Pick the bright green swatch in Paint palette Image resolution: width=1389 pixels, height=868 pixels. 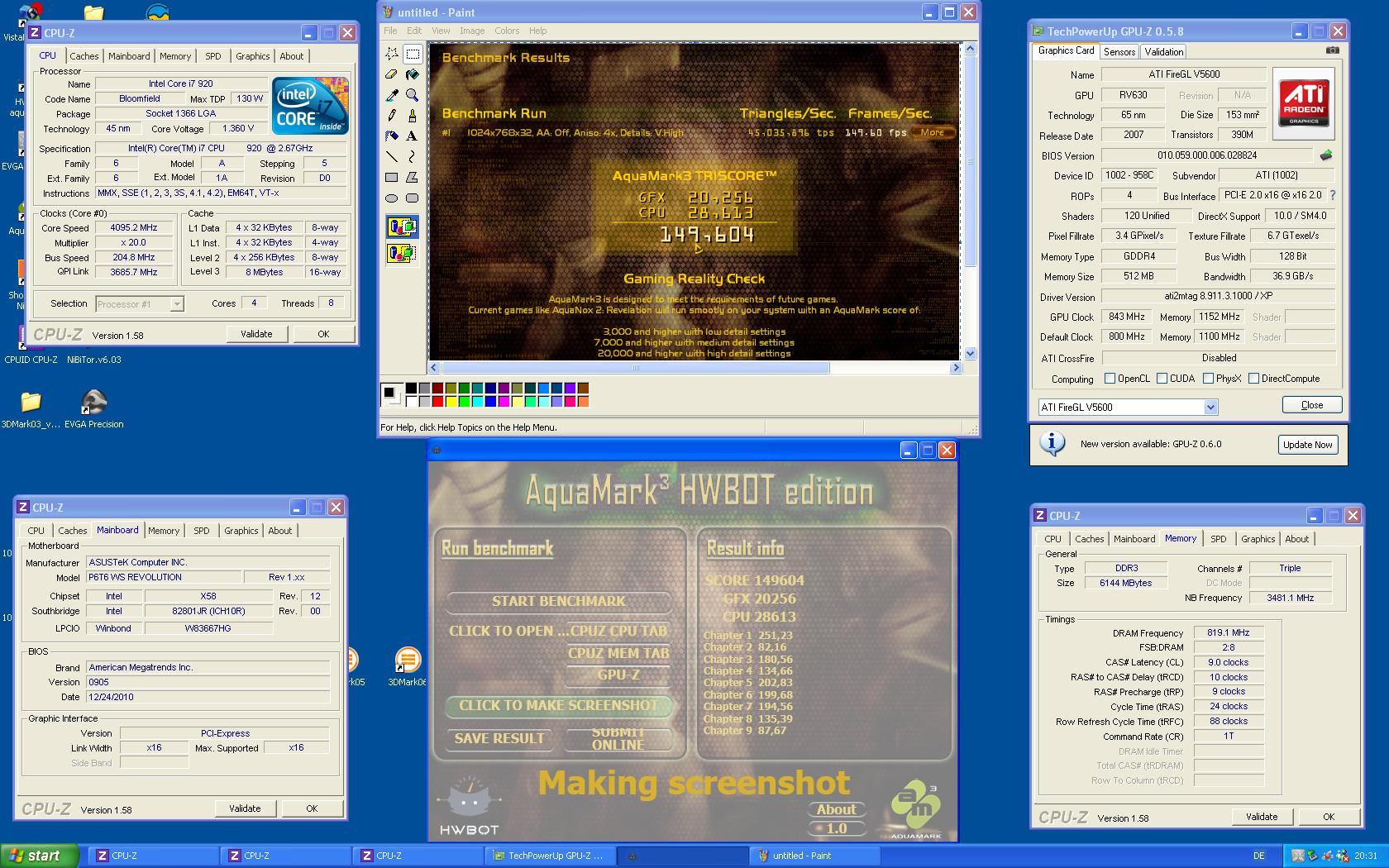pos(464,402)
